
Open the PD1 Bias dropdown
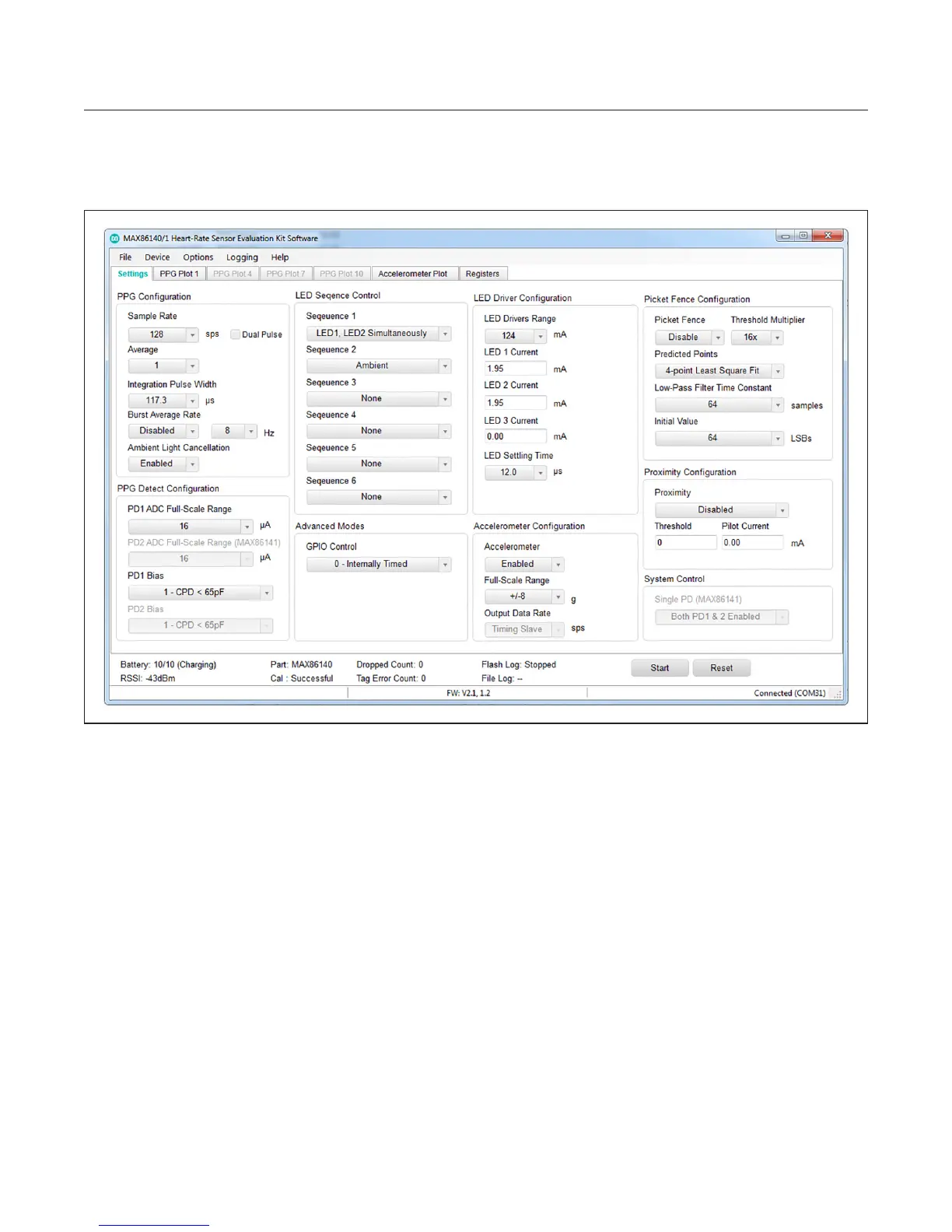click(201, 593)
